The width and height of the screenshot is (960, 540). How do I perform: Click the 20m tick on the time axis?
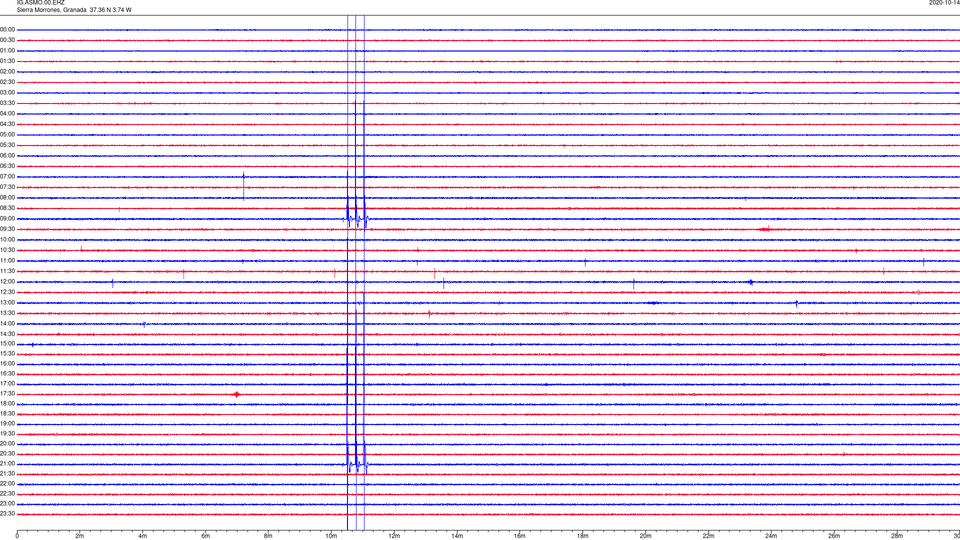645,536
